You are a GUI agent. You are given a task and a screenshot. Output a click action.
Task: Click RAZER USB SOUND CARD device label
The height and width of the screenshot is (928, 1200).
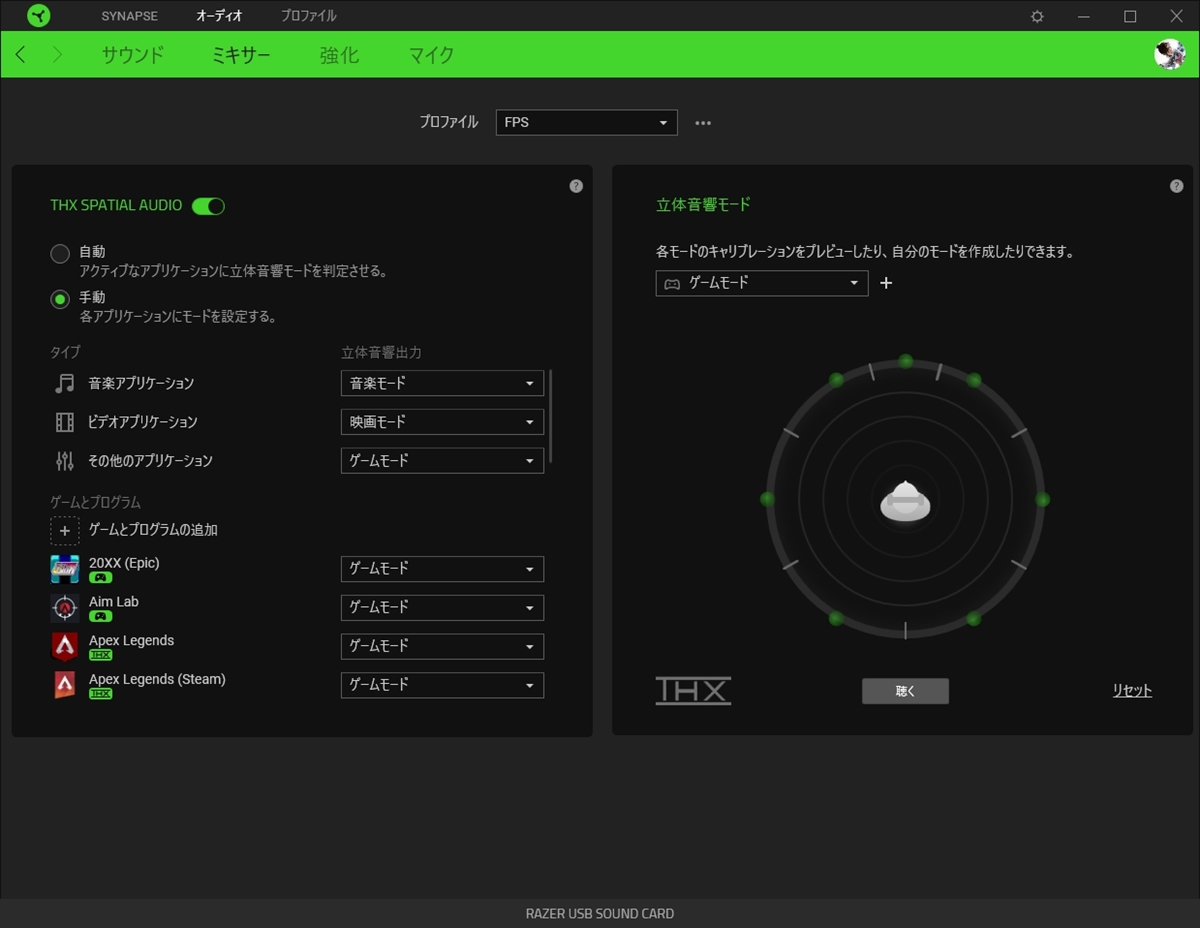pos(600,913)
